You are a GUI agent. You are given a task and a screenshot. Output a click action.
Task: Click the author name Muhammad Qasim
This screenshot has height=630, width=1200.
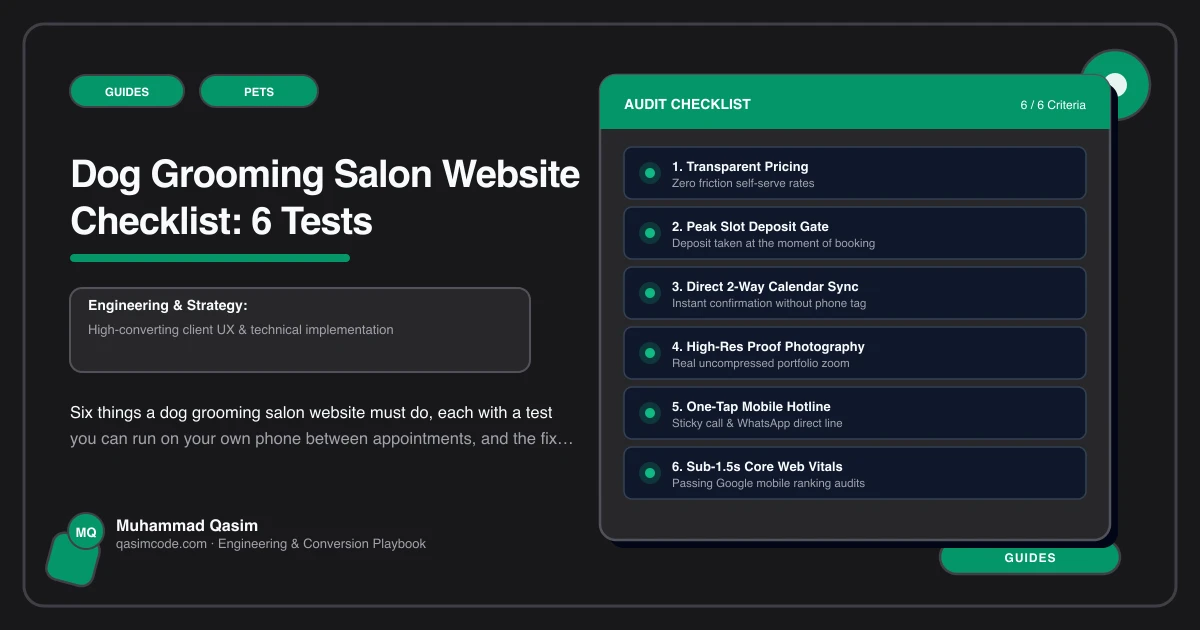tap(187, 525)
